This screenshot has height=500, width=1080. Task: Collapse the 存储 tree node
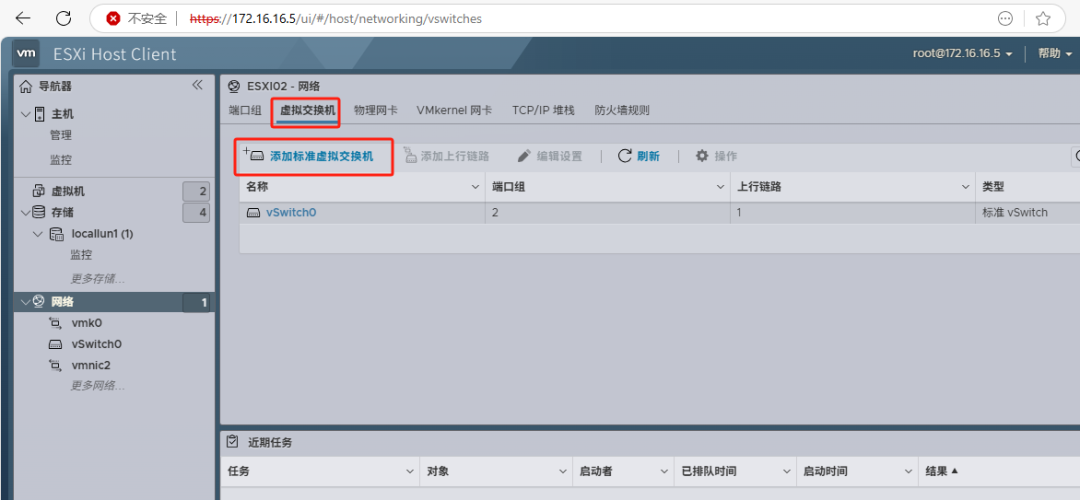click(25, 212)
